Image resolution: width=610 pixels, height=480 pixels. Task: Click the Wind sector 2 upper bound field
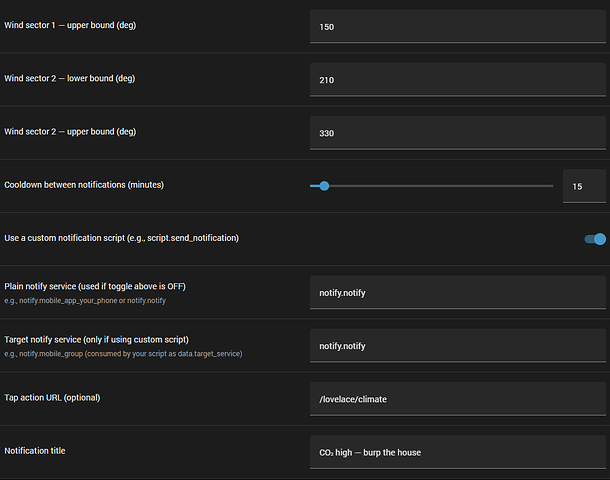click(x=457, y=133)
